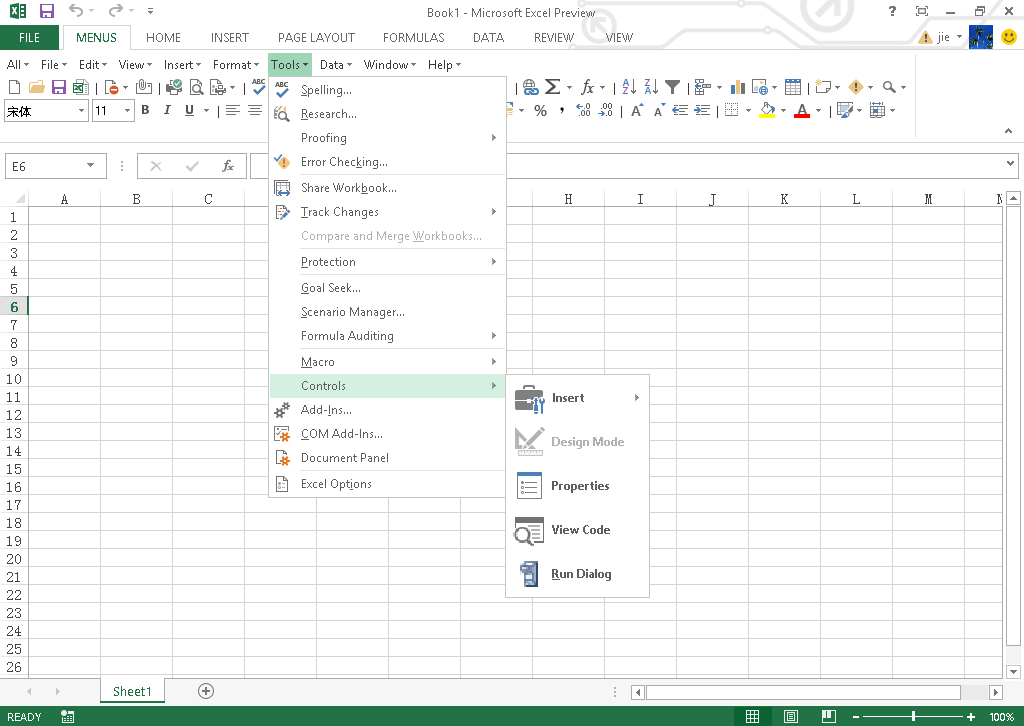The height and width of the screenshot is (726, 1024).
Task: Click the Increase Font Size icon
Action: 637,111
